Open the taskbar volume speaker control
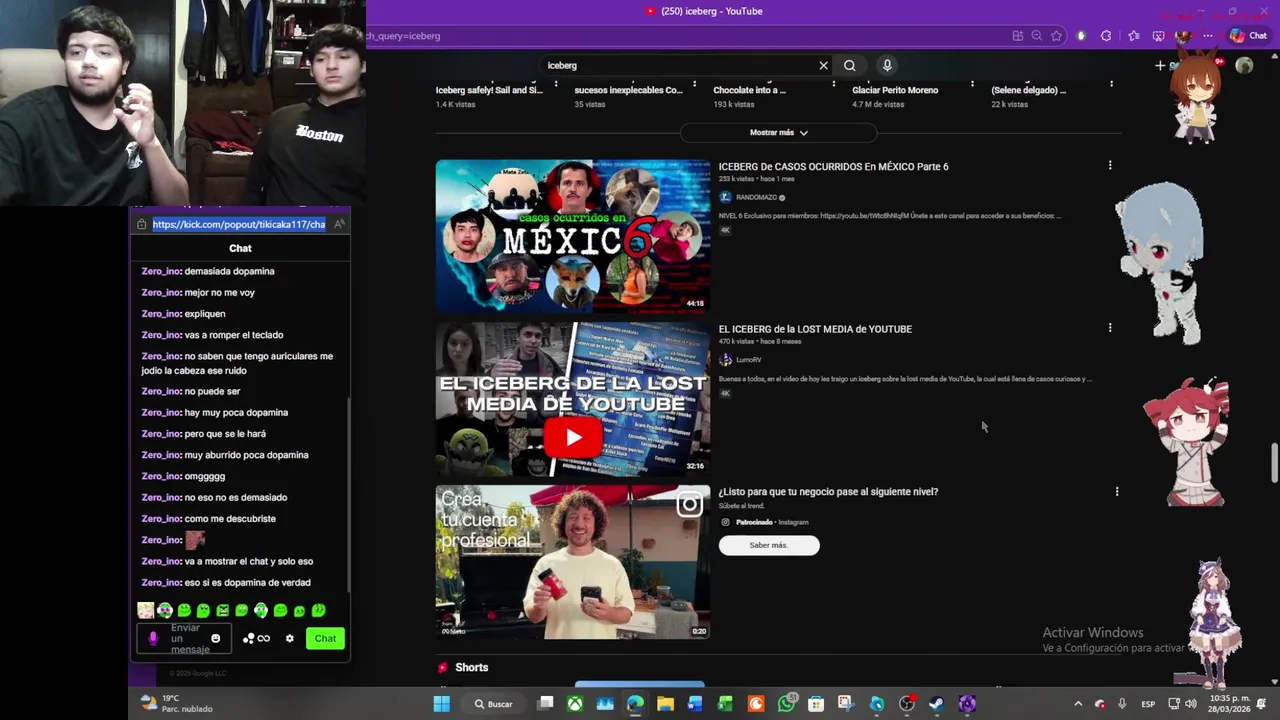Viewport: 1280px width, 720px height. tap(1190, 704)
